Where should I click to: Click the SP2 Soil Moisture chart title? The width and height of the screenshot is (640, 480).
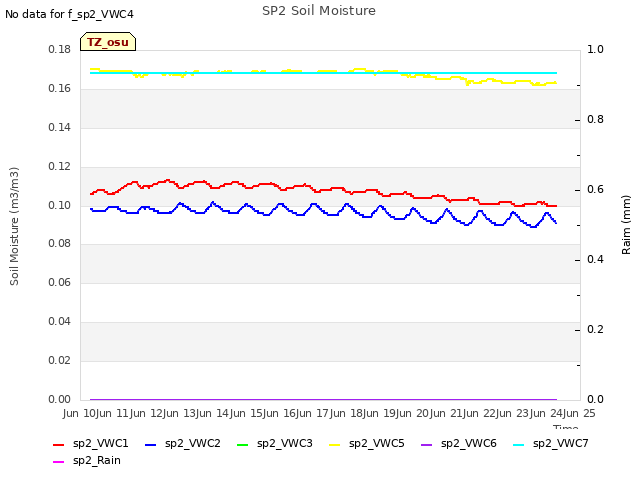pos(319,11)
